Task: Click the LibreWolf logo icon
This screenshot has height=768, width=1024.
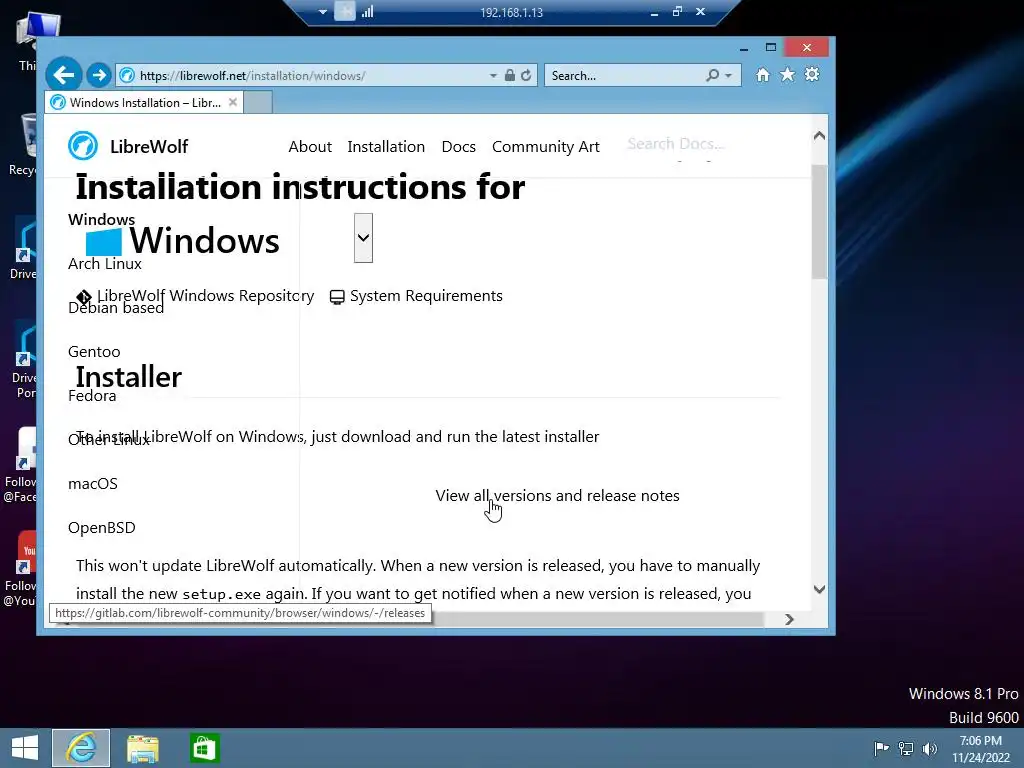Action: click(83, 146)
